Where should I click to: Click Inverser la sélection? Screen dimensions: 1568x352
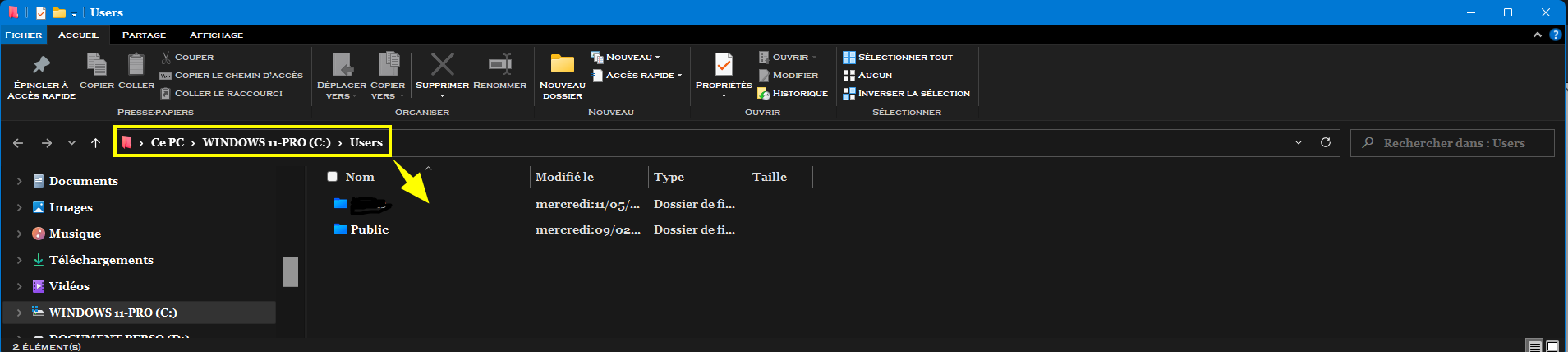907,94
